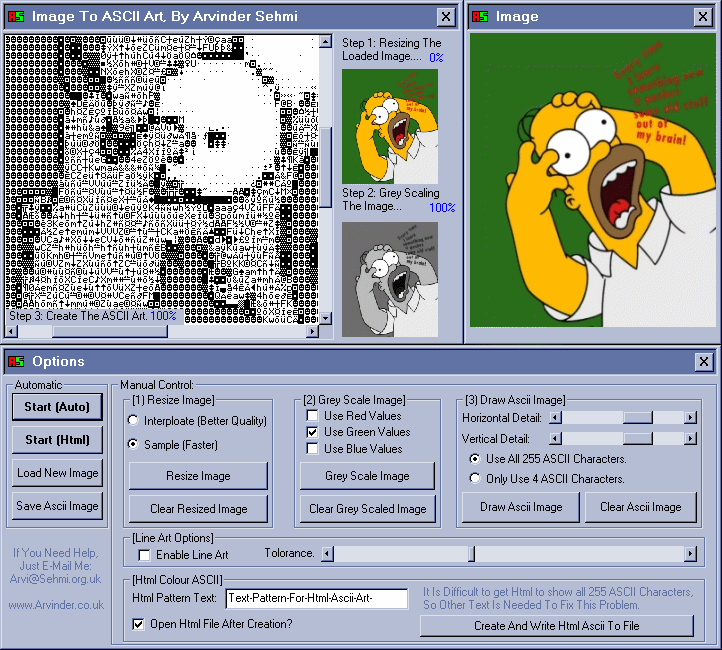This screenshot has height=650, width=722.
Task: Check the Enable Line Art box
Action: click(144, 555)
